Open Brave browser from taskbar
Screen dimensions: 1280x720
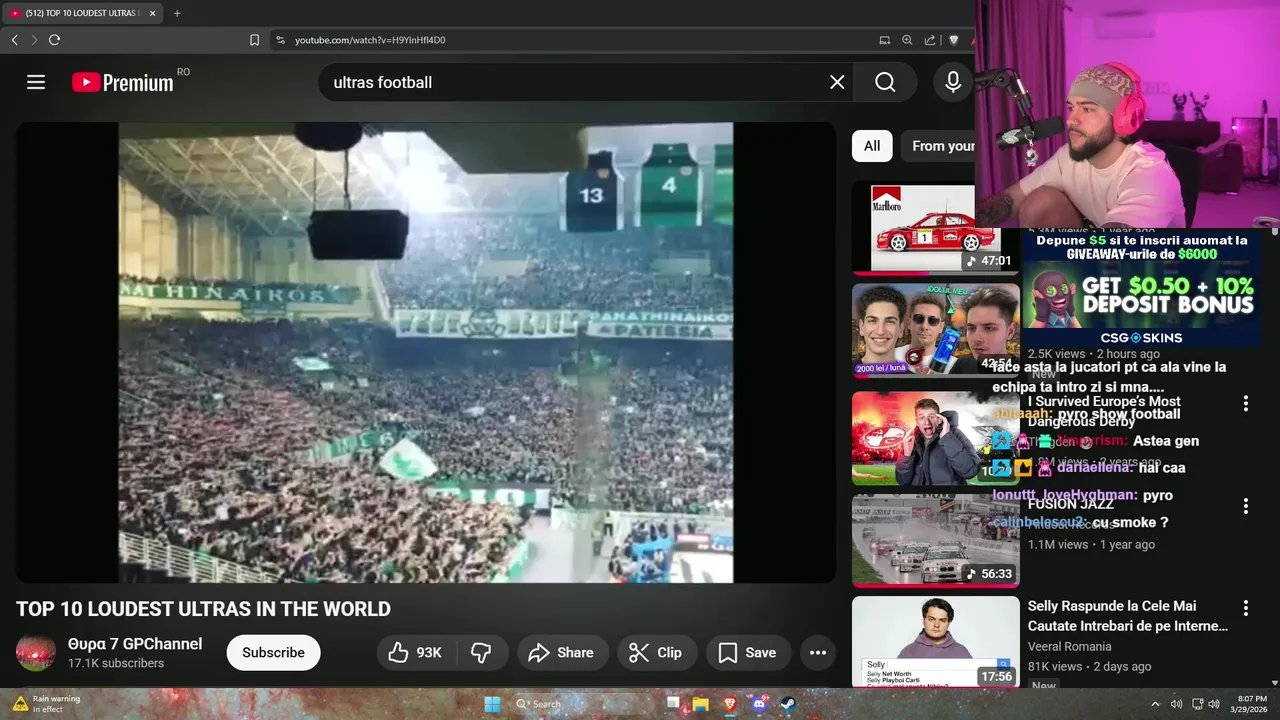[x=729, y=704]
